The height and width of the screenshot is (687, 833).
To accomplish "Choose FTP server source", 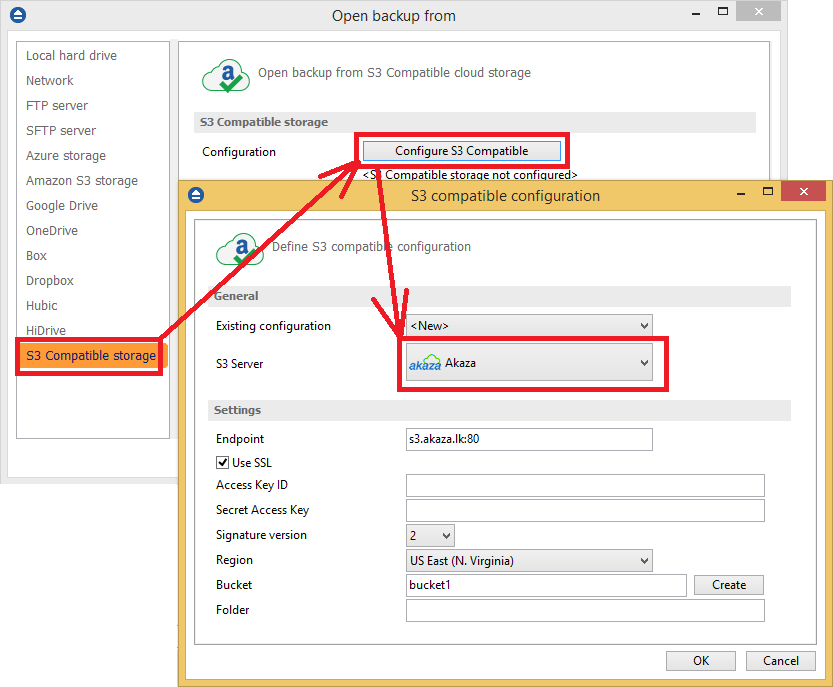I will 57,106.
